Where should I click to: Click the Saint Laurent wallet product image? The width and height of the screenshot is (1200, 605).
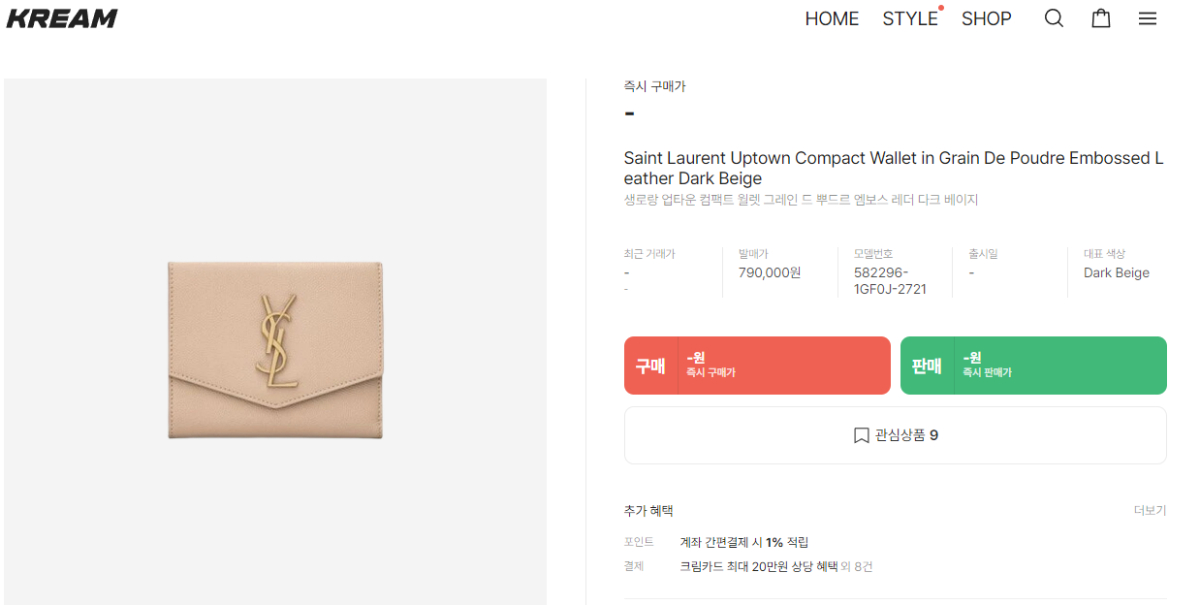pyautogui.click(x=275, y=350)
